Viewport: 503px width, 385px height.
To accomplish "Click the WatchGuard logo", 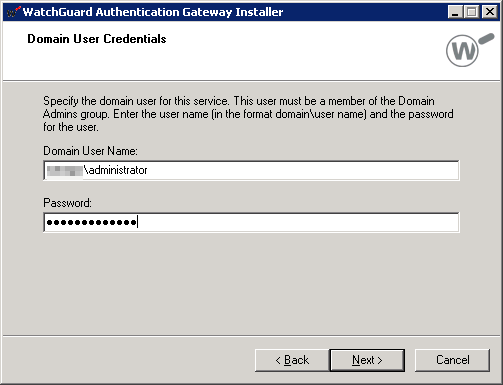I will click(x=470, y=50).
